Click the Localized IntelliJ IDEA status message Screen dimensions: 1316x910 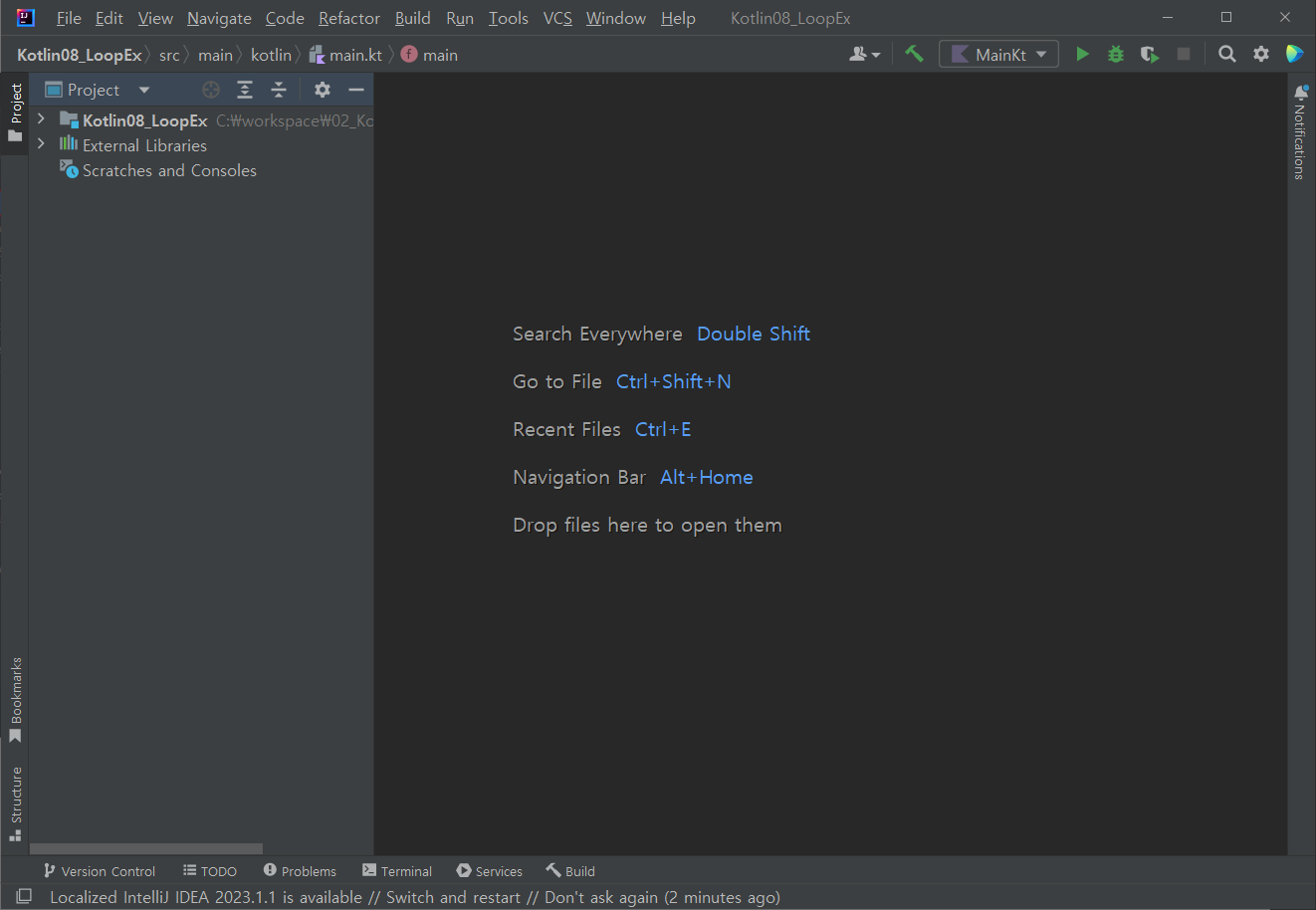click(x=415, y=897)
